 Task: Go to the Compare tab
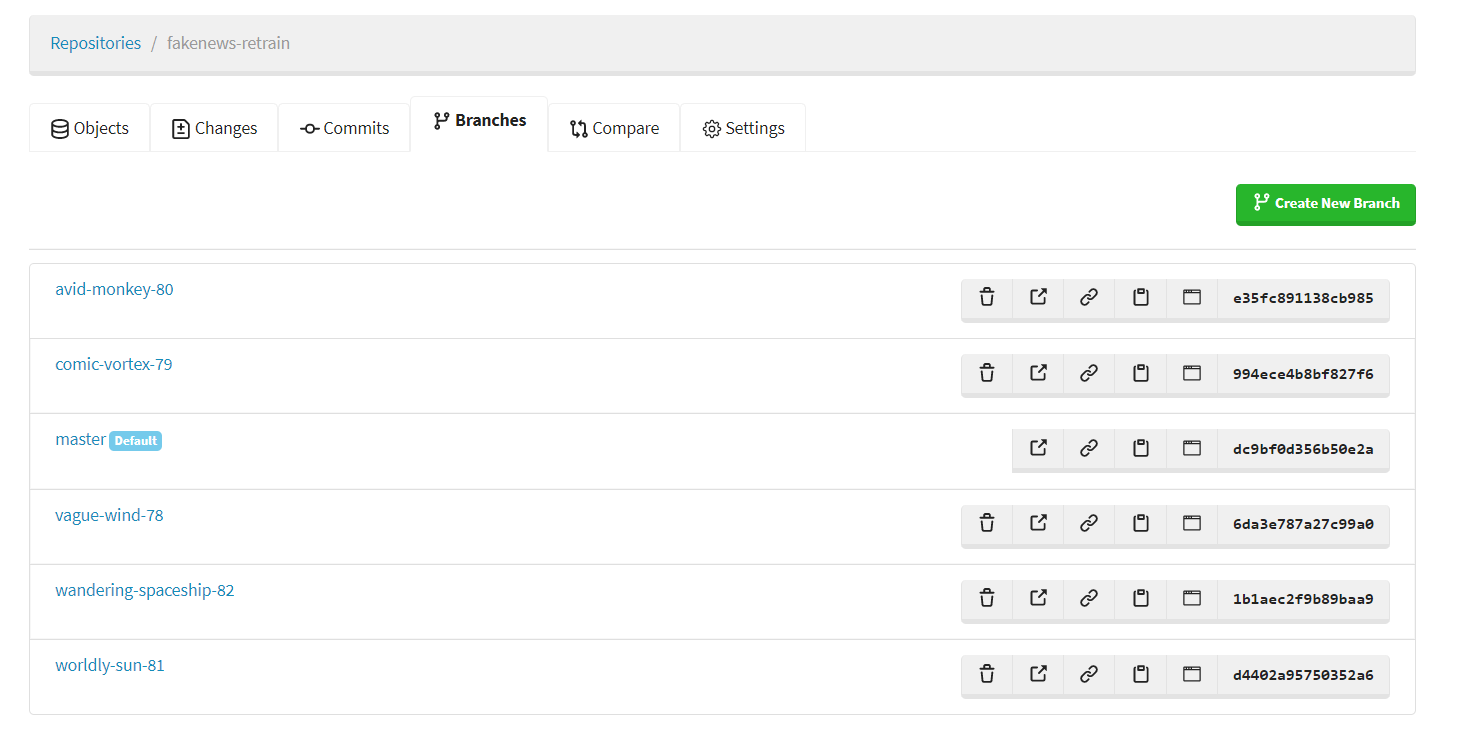[x=614, y=128]
